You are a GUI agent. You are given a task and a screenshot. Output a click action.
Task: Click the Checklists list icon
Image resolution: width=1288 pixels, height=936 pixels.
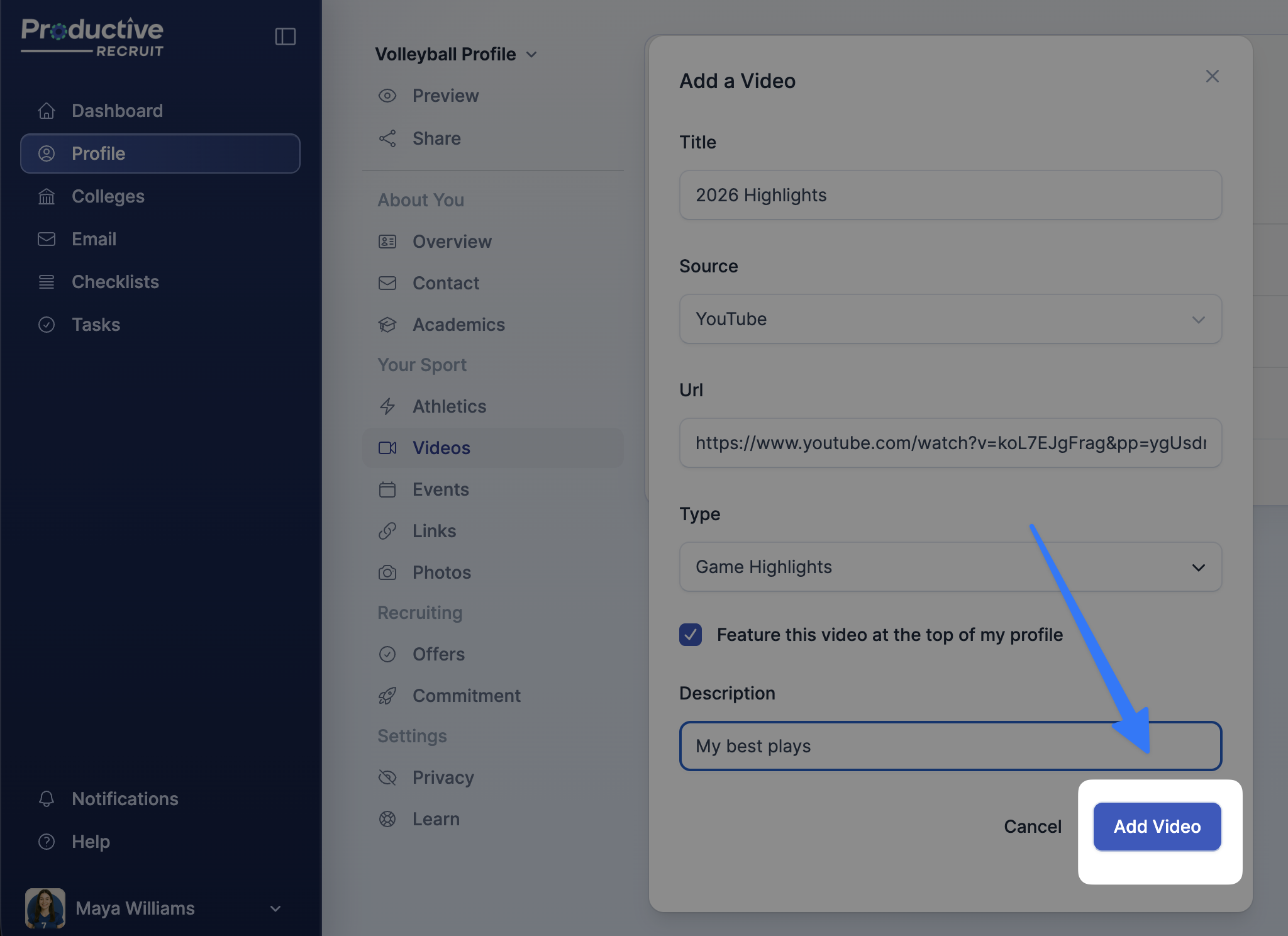(47, 282)
